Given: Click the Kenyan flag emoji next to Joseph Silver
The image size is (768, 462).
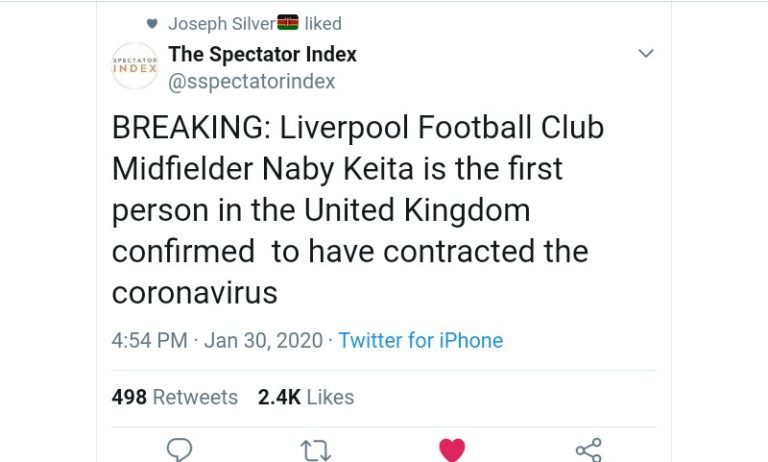Looking at the screenshot, I should point(288,23).
